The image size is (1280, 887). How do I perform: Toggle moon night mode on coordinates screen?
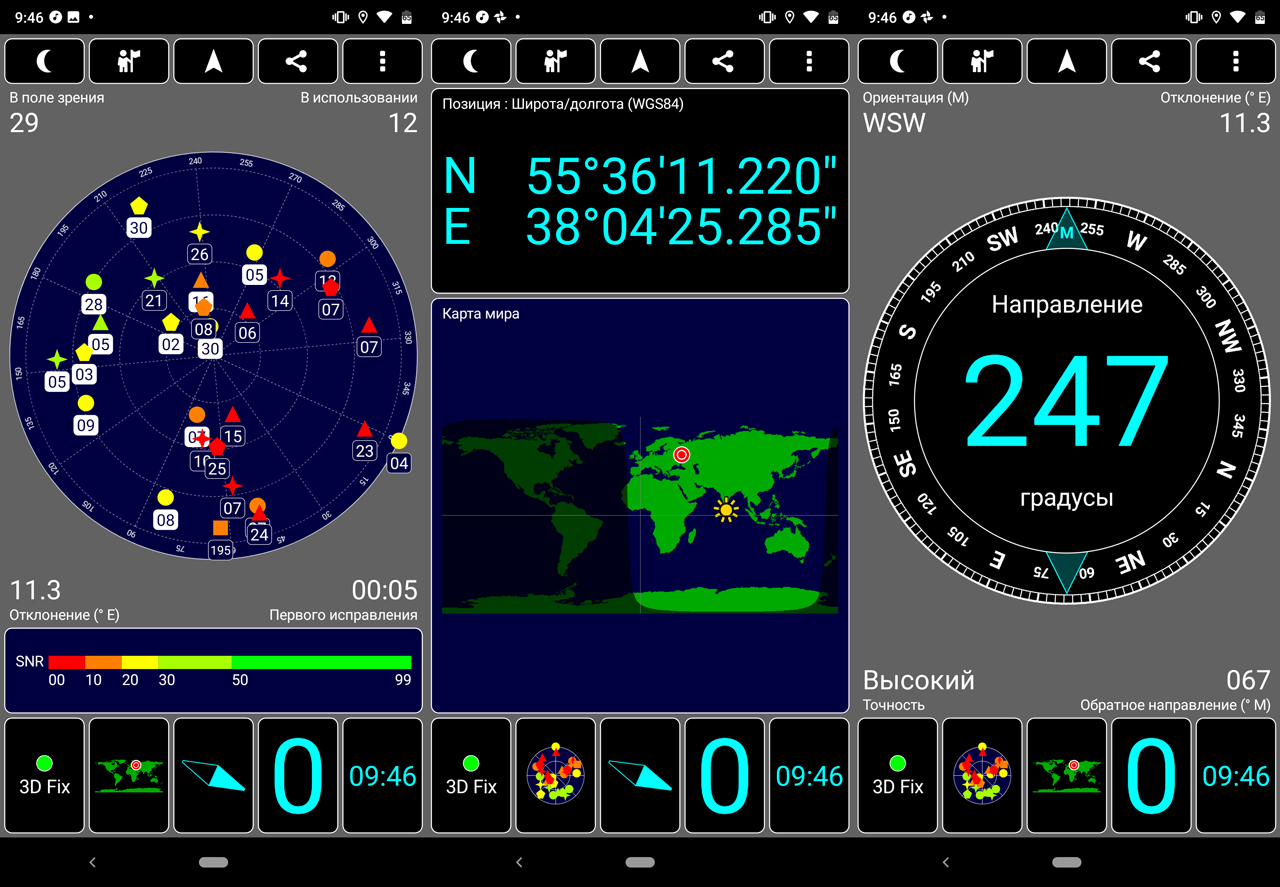(x=471, y=61)
